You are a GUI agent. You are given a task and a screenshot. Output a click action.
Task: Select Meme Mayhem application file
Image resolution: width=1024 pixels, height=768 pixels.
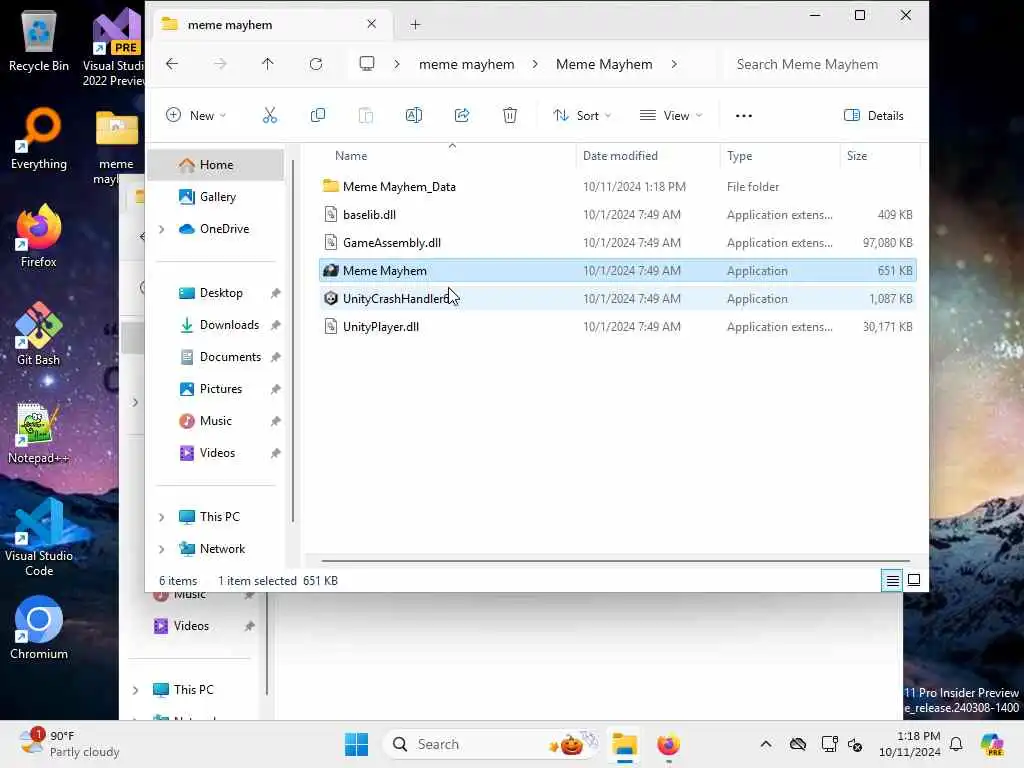point(617,270)
